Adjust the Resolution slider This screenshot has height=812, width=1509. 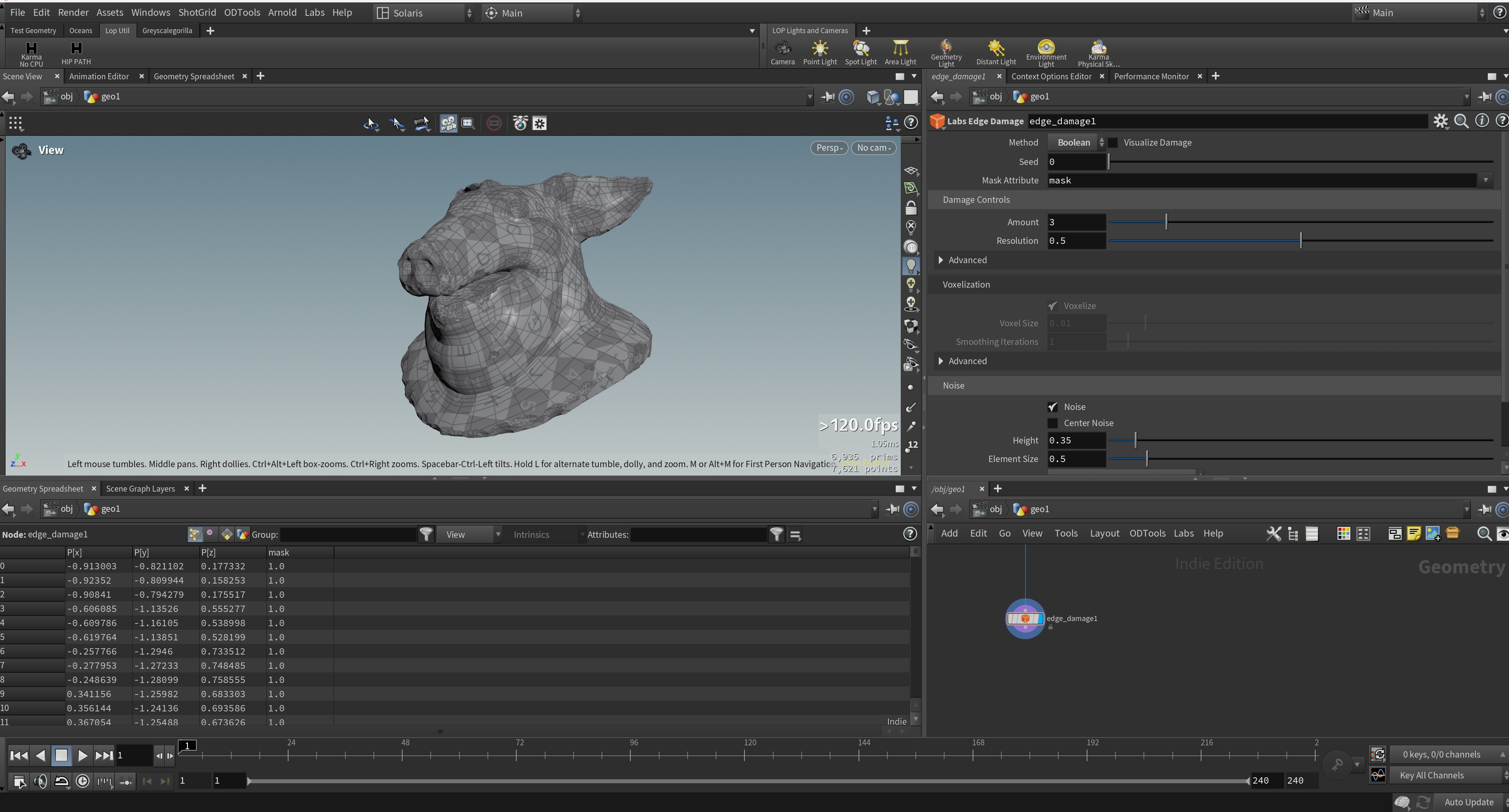click(1301, 241)
